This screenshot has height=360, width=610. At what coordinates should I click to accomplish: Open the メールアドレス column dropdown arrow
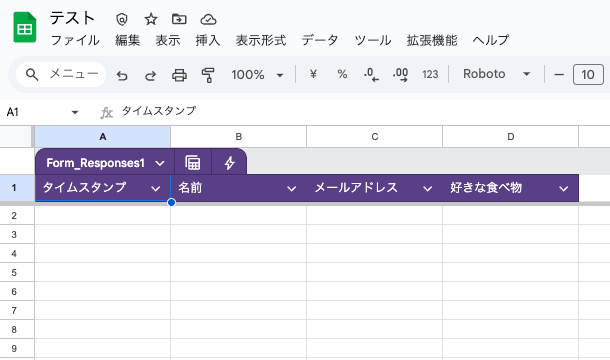pos(428,189)
